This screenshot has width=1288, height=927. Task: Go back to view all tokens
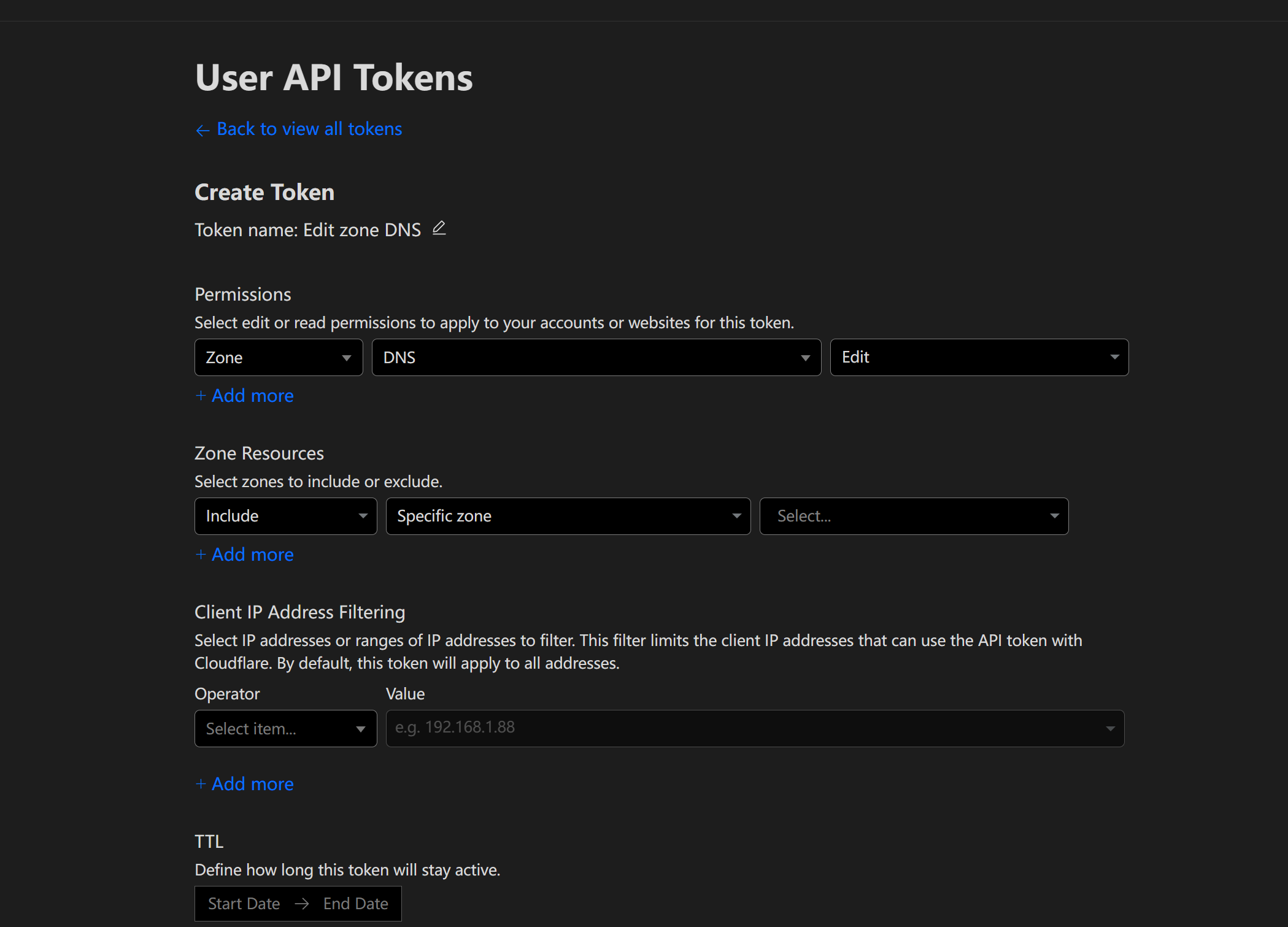click(x=299, y=129)
